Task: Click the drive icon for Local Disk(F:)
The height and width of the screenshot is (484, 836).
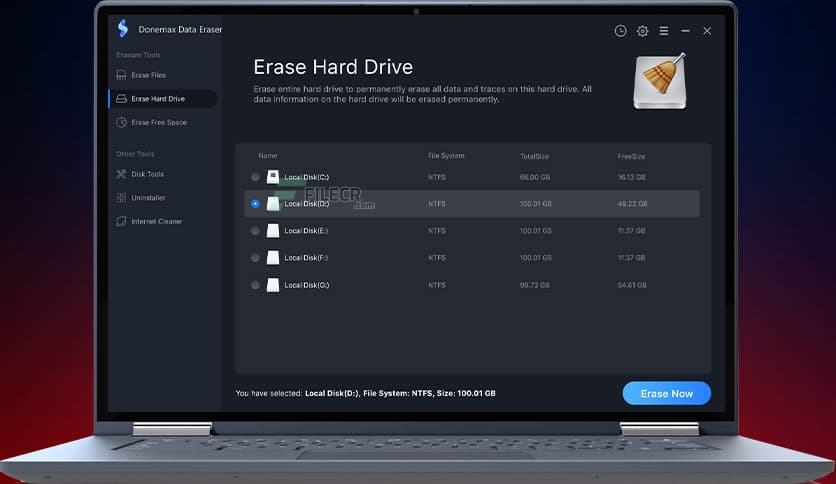Action: tap(273, 258)
